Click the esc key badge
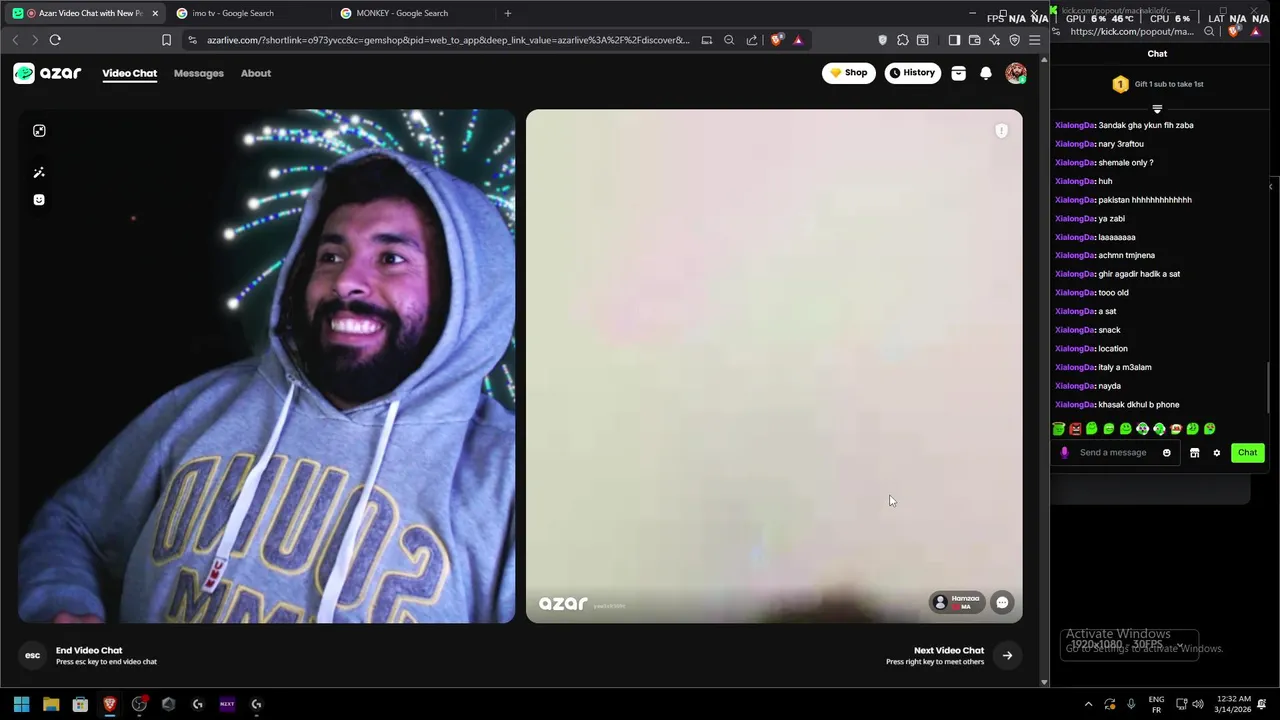 point(33,656)
